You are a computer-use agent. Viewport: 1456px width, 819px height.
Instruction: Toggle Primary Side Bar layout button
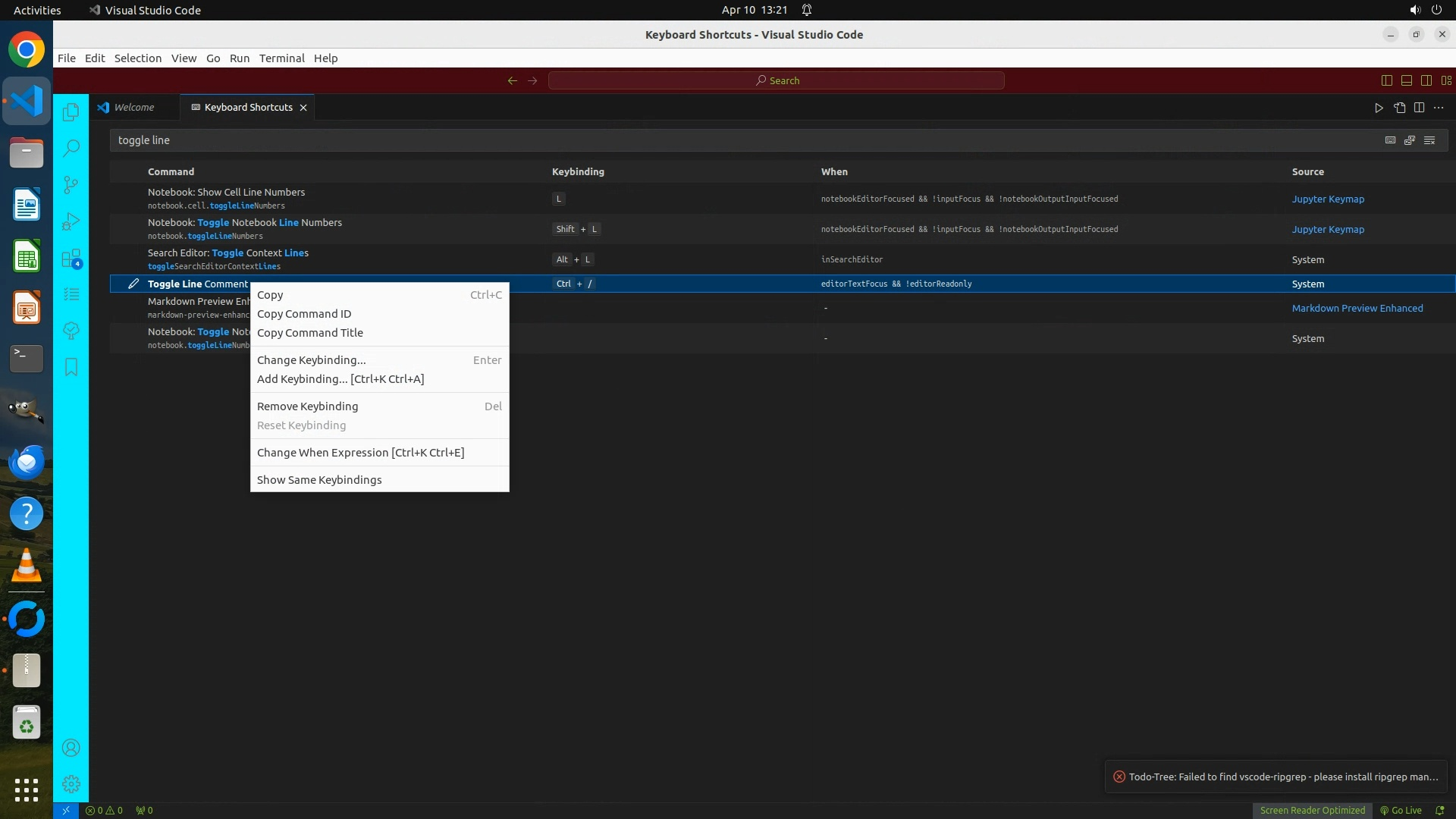coord(1387,80)
